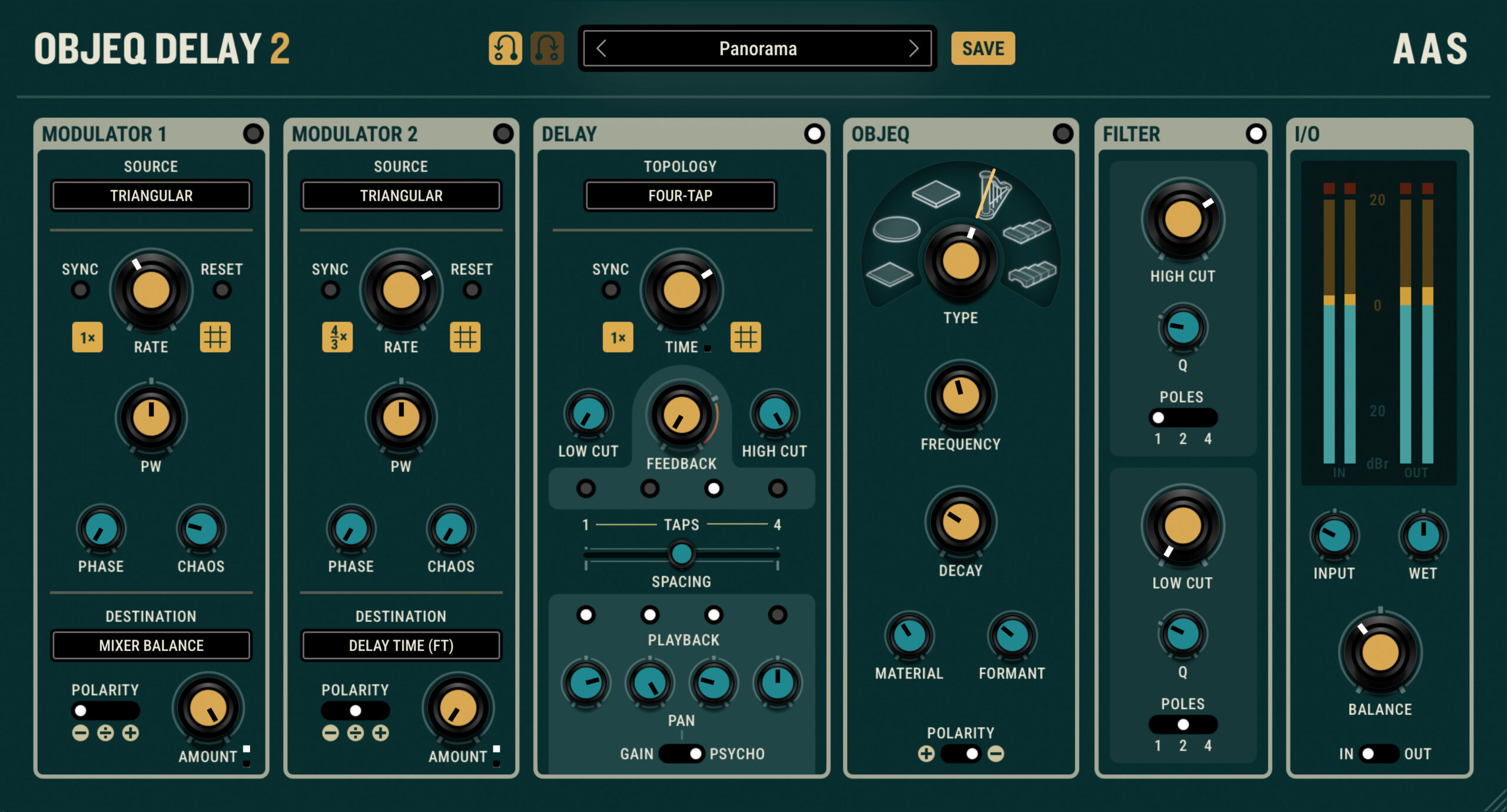Click the 1x rate multiplier icon in Modulator 1
This screenshot has height=812, width=1507.
tap(89, 338)
